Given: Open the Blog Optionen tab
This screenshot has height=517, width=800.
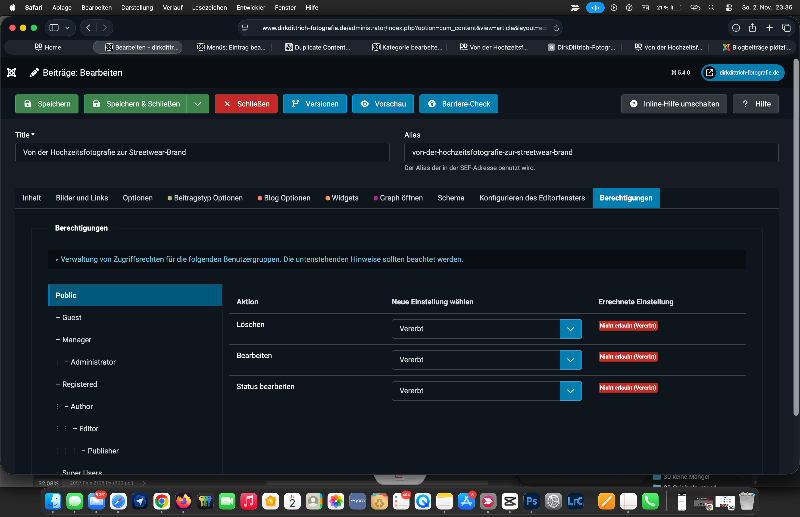Looking at the screenshot, I should coord(284,198).
